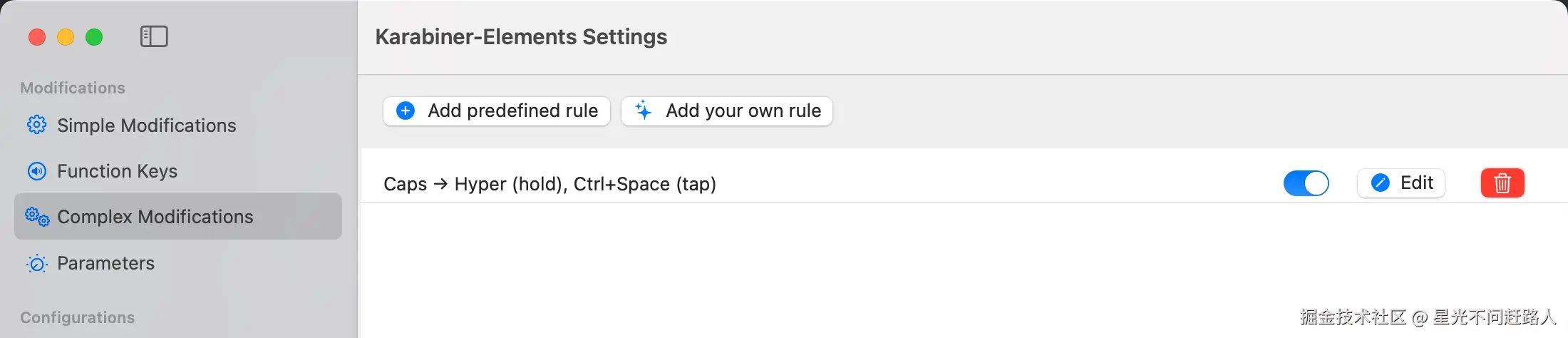
Task: Click the blue plus icon for predefined rules
Action: tap(406, 111)
